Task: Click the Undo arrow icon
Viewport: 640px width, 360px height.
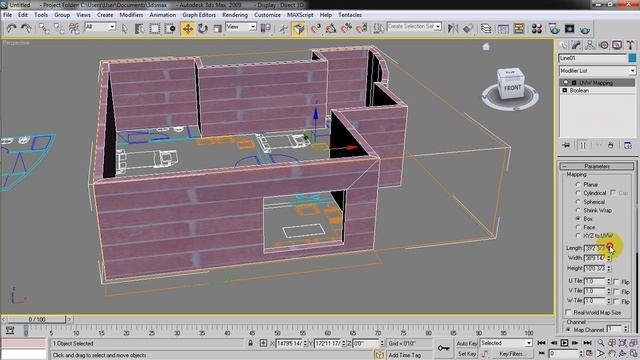Action: (x=11, y=28)
